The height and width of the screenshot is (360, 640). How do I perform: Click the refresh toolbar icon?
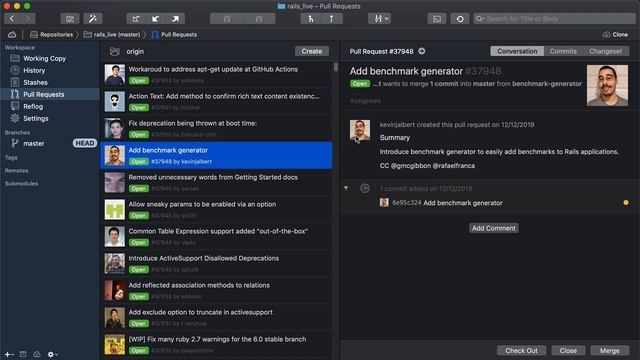click(460, 19)
